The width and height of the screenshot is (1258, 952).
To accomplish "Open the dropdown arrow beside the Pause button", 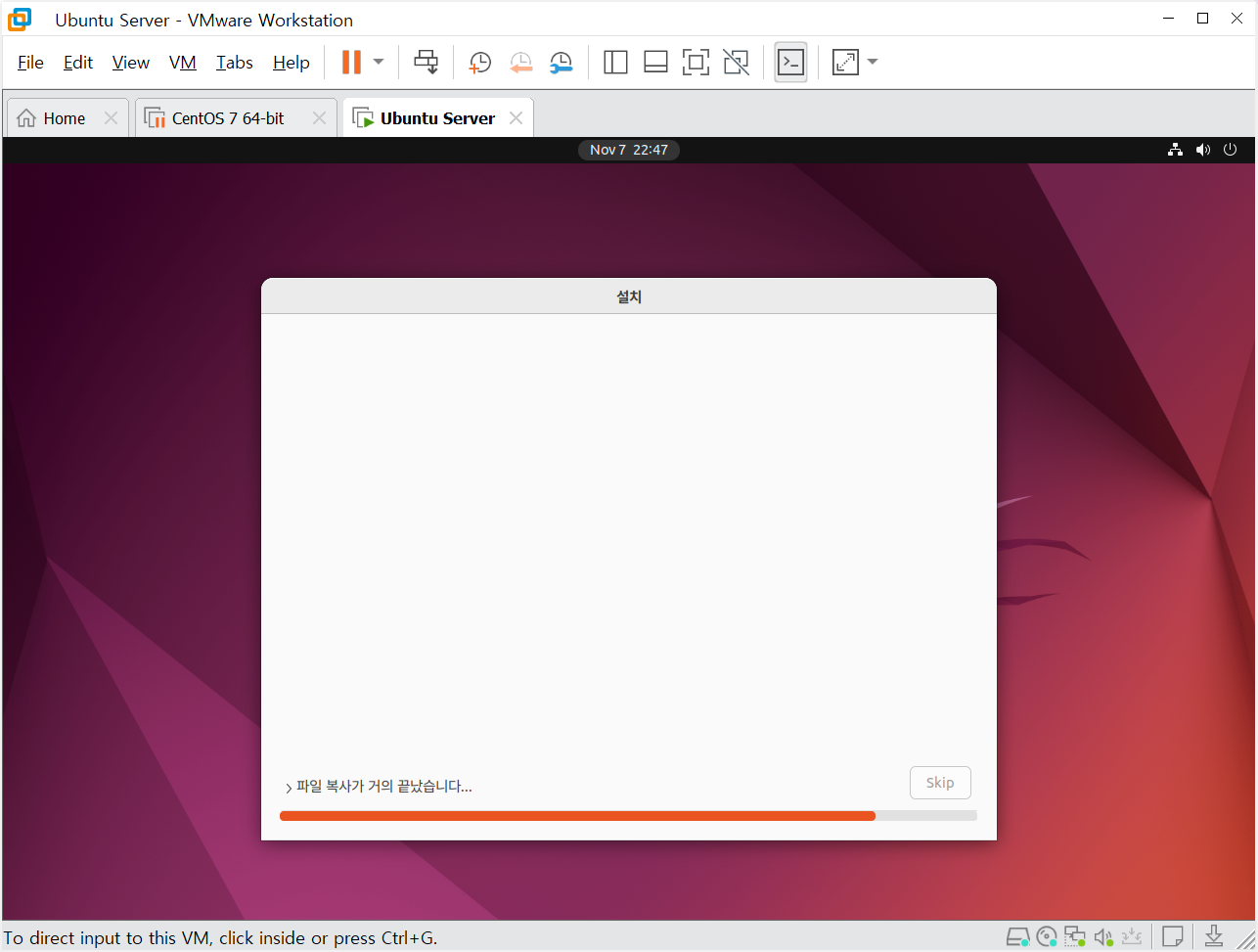I will (x=379, y=62).
